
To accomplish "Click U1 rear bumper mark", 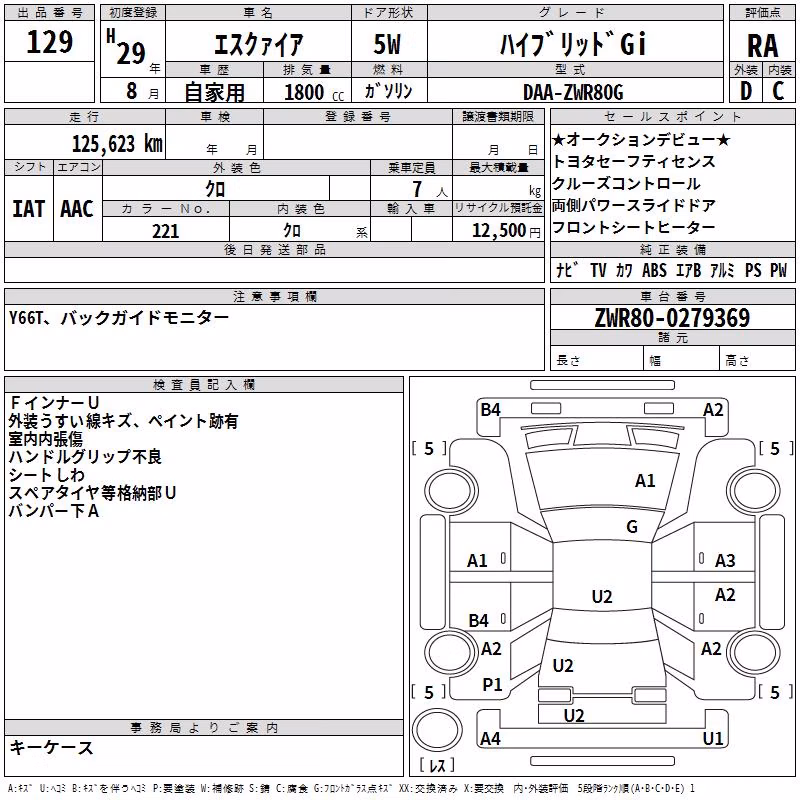I will (x=713, y=738).
